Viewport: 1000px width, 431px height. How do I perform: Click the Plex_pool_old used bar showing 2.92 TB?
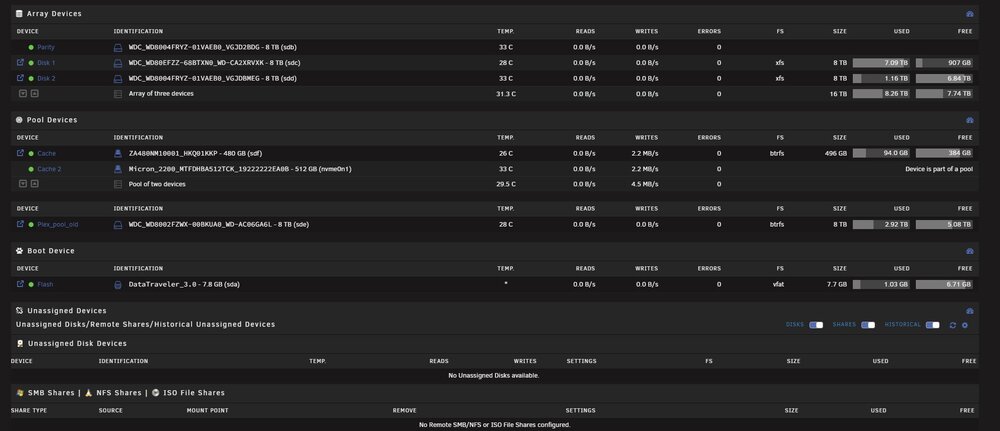click(881, 224)
